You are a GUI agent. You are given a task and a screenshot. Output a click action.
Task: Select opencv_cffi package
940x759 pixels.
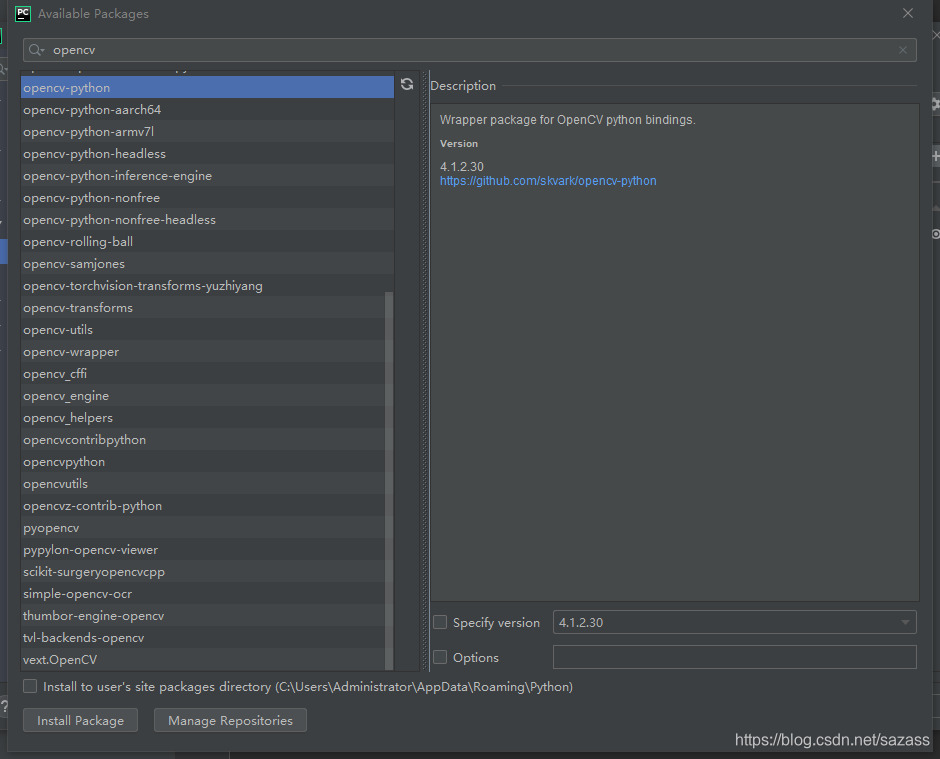click(203, 374)
